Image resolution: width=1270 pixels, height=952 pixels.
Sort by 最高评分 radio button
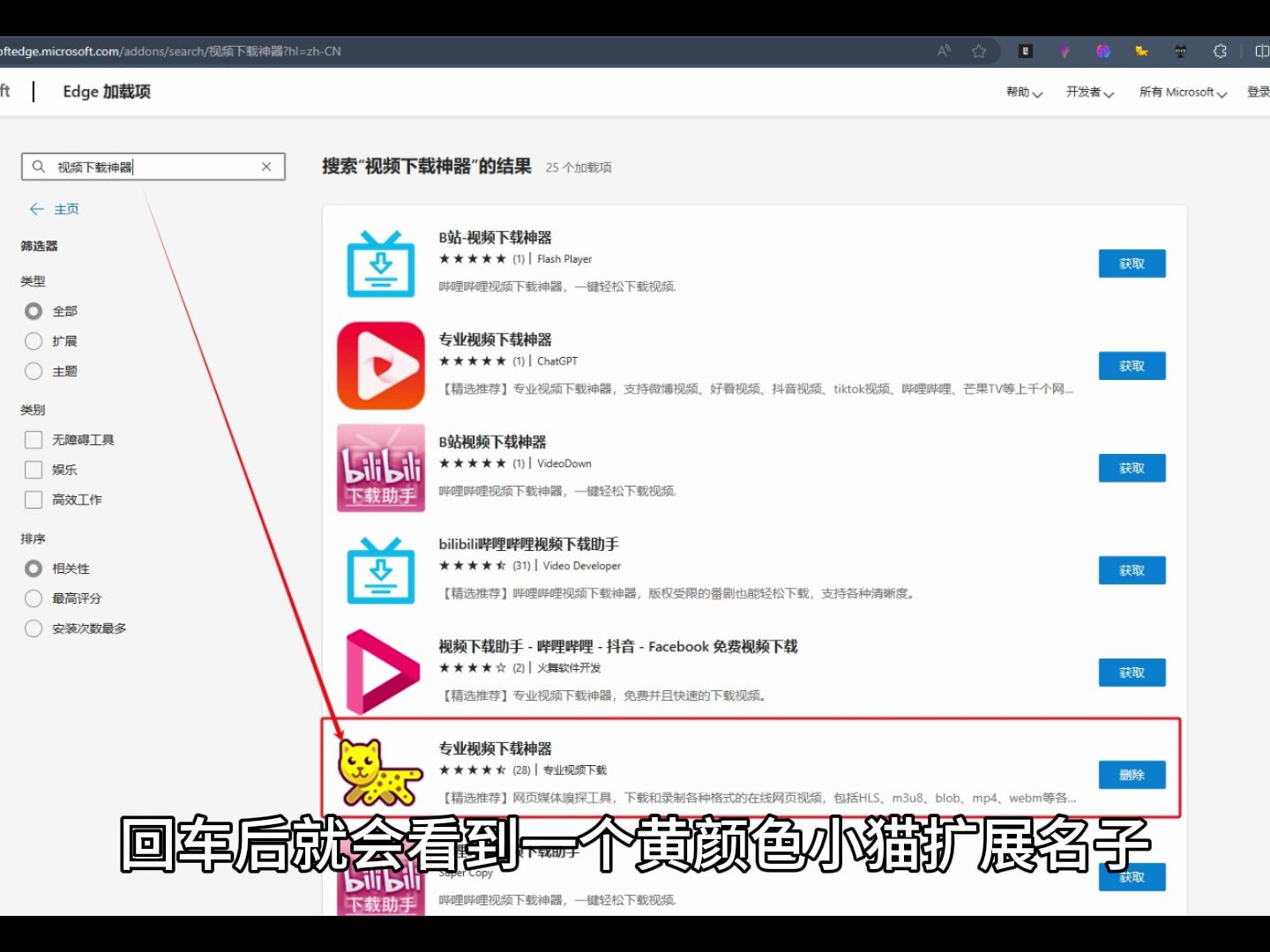coord(34,599)
